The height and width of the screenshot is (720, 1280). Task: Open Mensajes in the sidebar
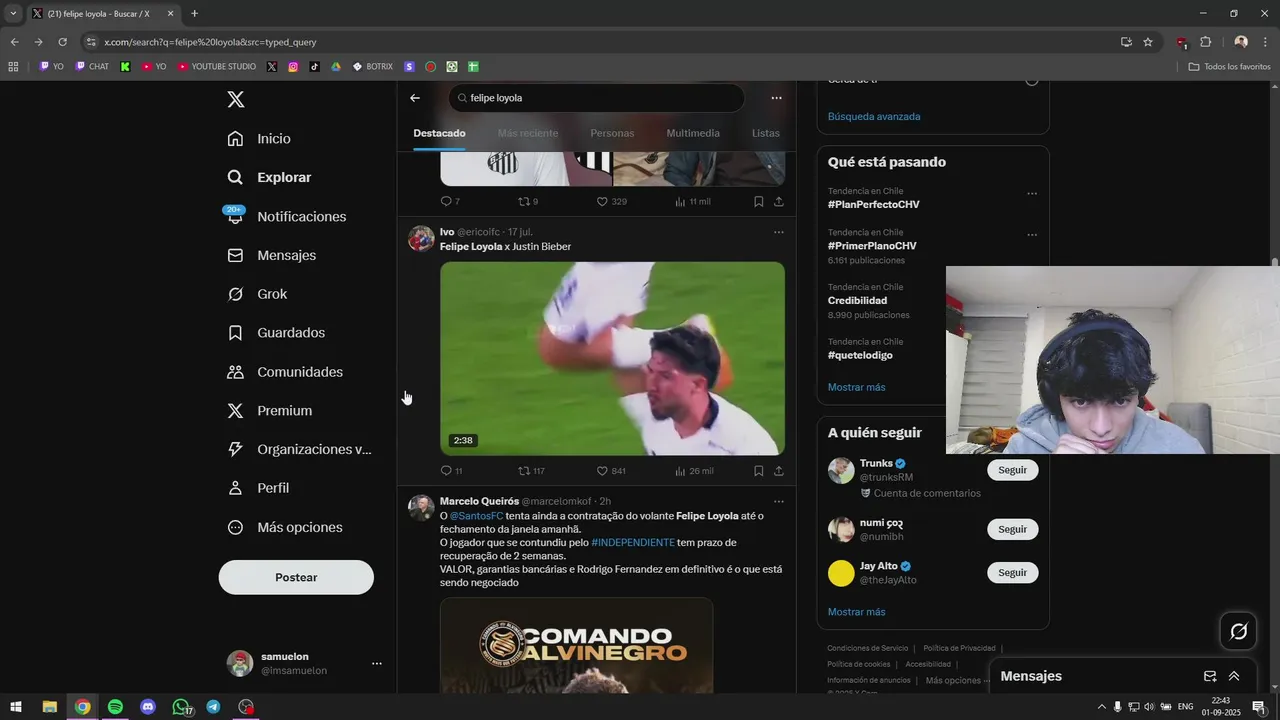[271, 255]
